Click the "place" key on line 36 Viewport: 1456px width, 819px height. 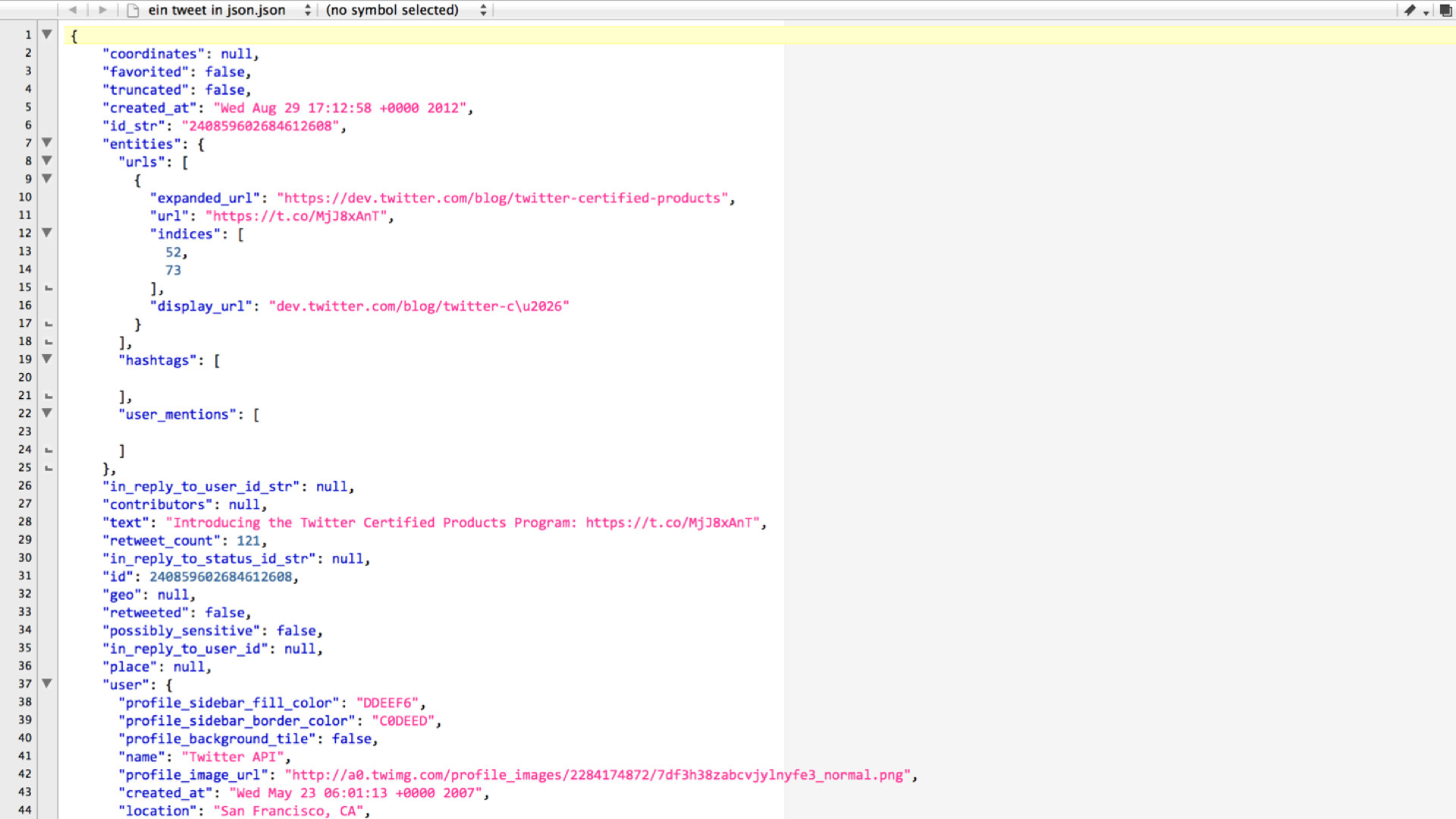(130, 667)
